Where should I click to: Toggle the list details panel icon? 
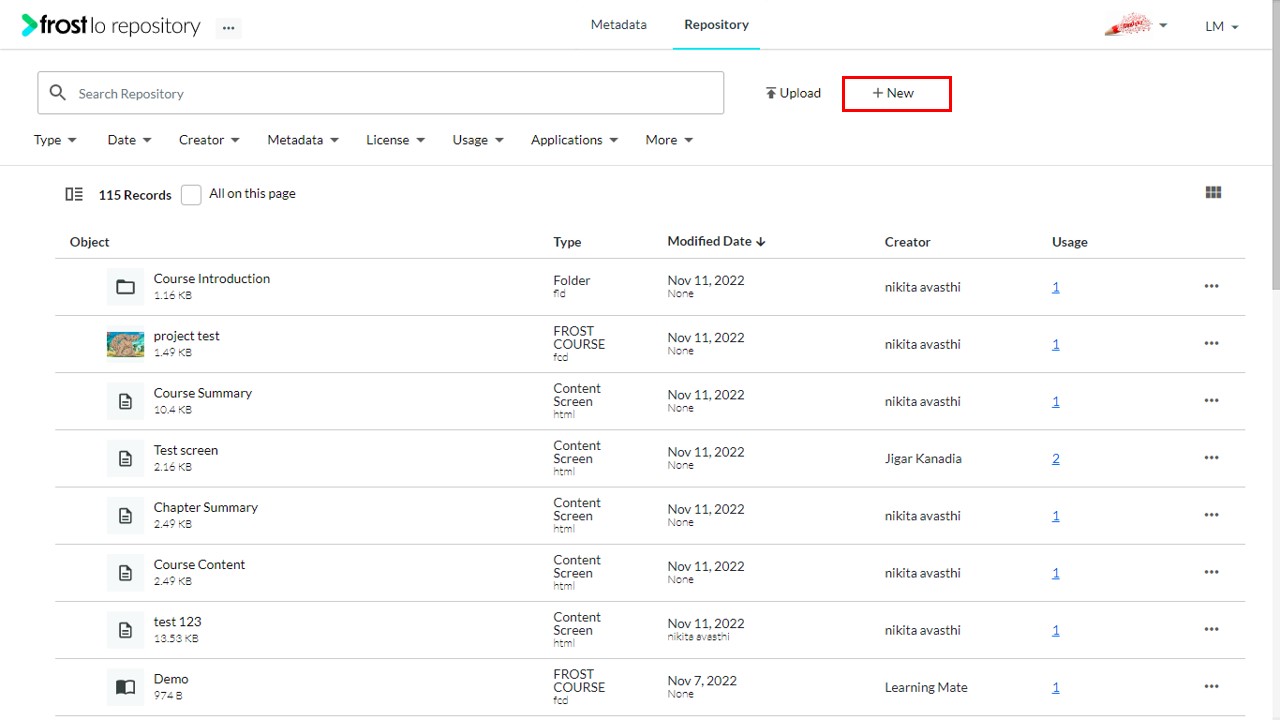pyautogui.click(x=74, y=194)
